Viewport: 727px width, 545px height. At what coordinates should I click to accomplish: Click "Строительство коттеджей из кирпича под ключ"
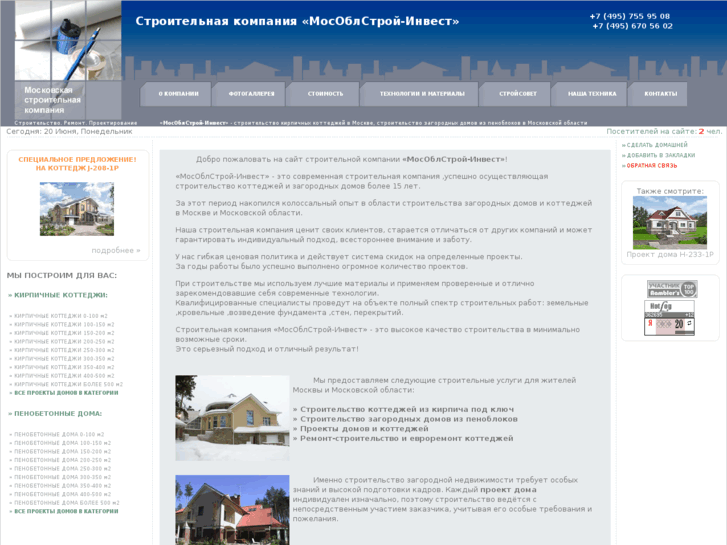(407, 410)
